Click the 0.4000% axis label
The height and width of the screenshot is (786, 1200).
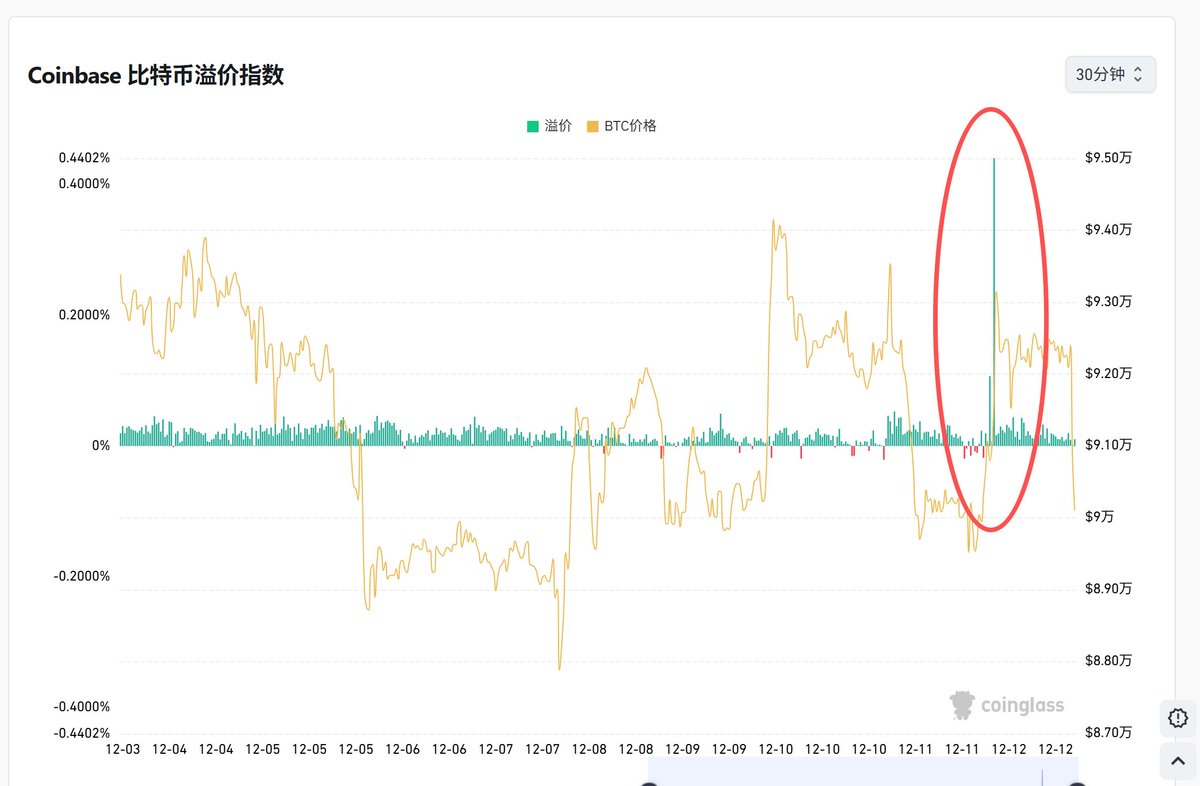(82, 184)
